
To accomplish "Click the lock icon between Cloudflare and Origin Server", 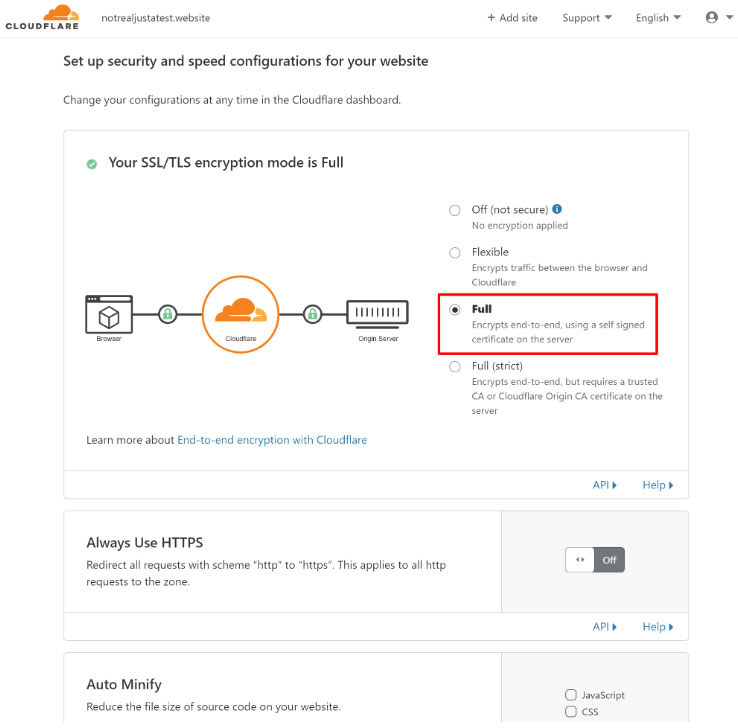I will [x=313, y=314].
